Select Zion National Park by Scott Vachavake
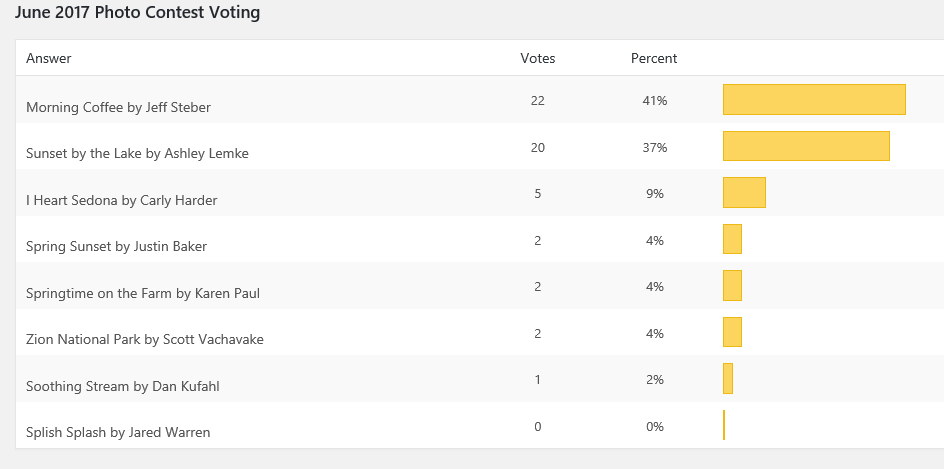This screenshot has height=469, width=944. click(145, 340)
